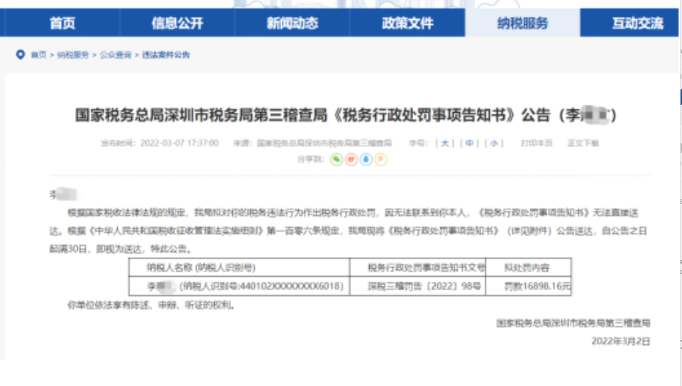Click the table header 拟处罚内容
Image resolution: width=682 pixels, height=386 pixels.
click(x=527, y=267)
